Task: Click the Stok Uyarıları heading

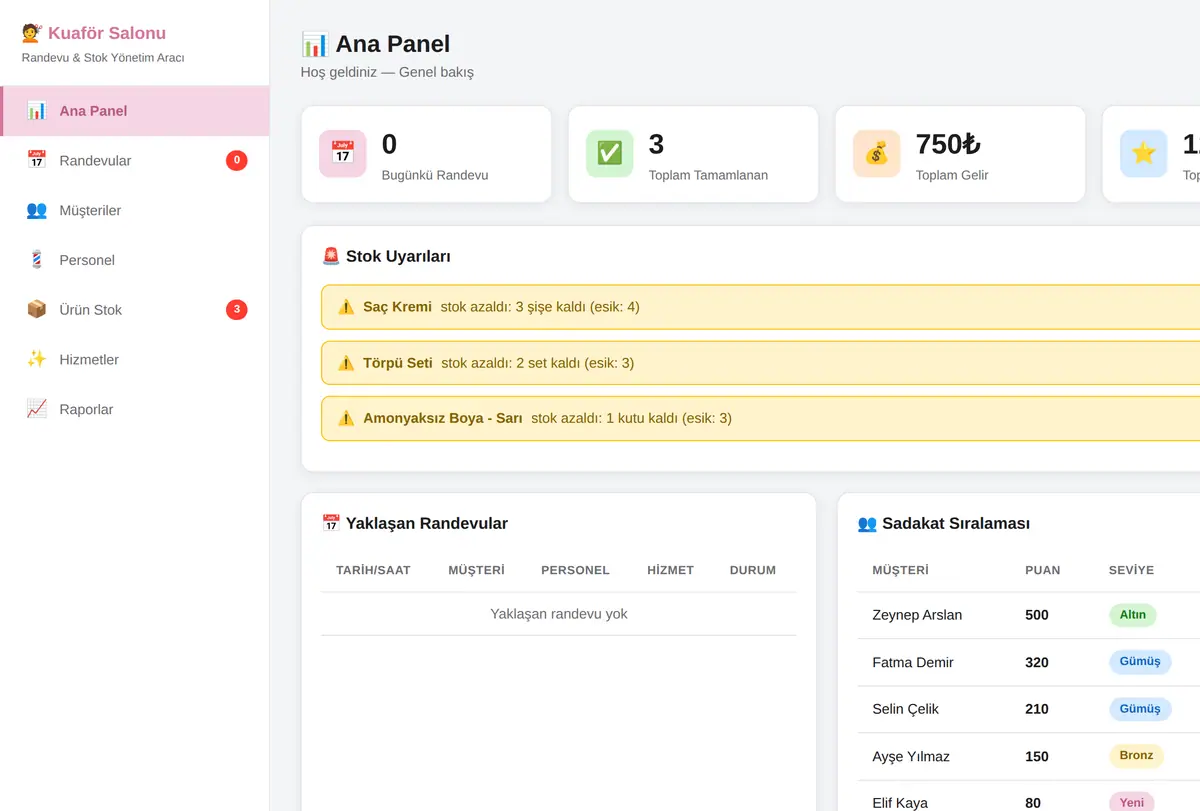Action: (x=386, y=256)
